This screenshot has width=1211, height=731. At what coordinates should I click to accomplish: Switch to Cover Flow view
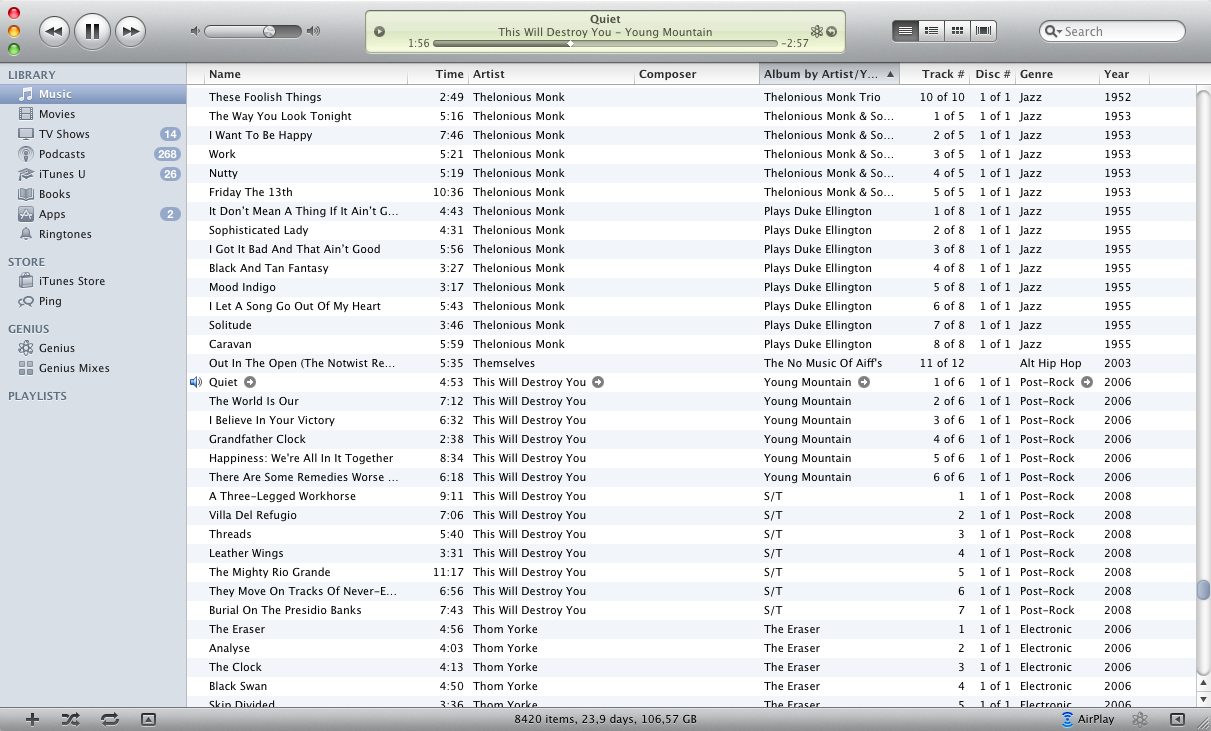click(x=984, y=31)
